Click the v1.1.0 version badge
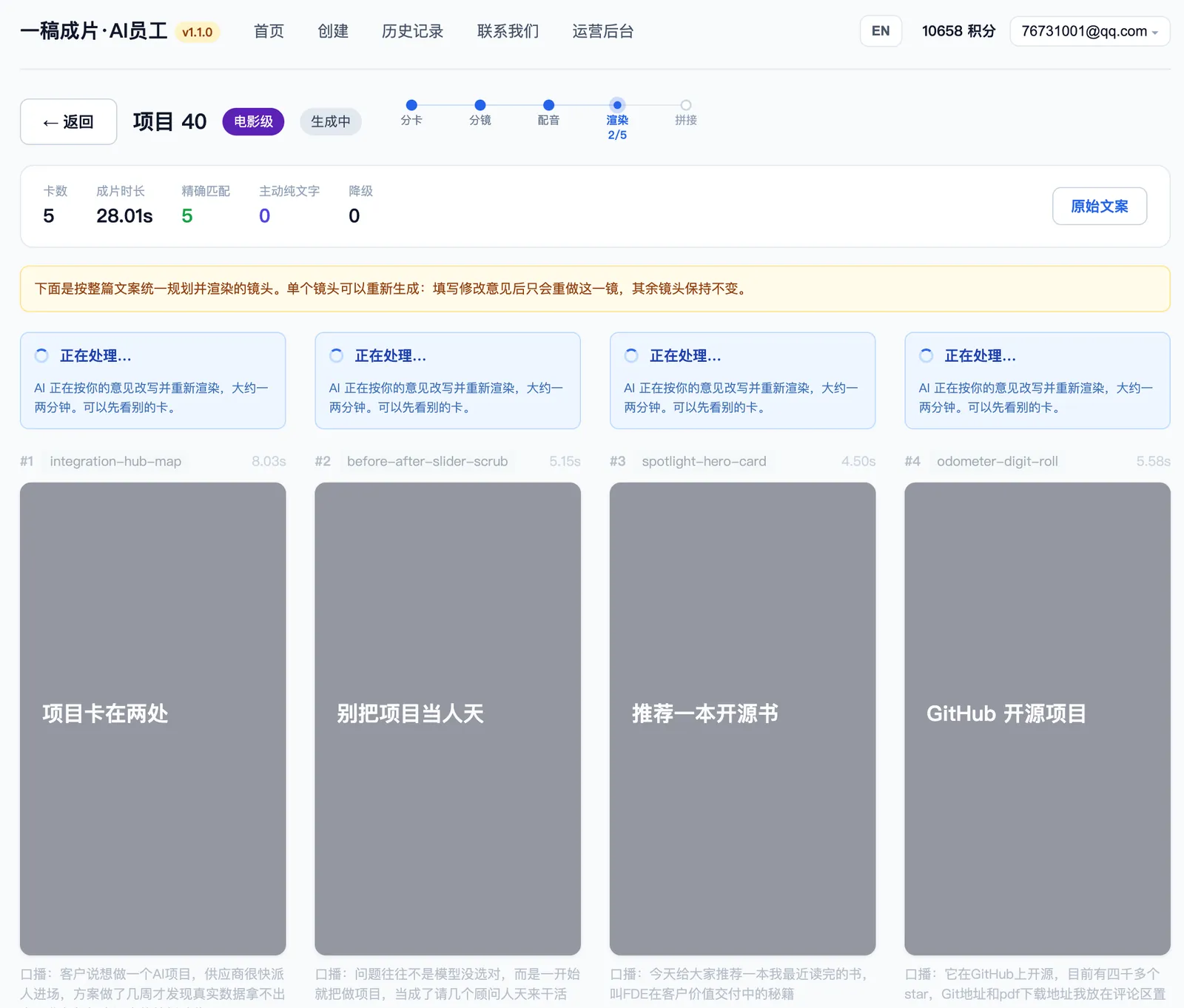Image resolution: width=1184 pixels, height=1008 pixels. click(198, 32)
